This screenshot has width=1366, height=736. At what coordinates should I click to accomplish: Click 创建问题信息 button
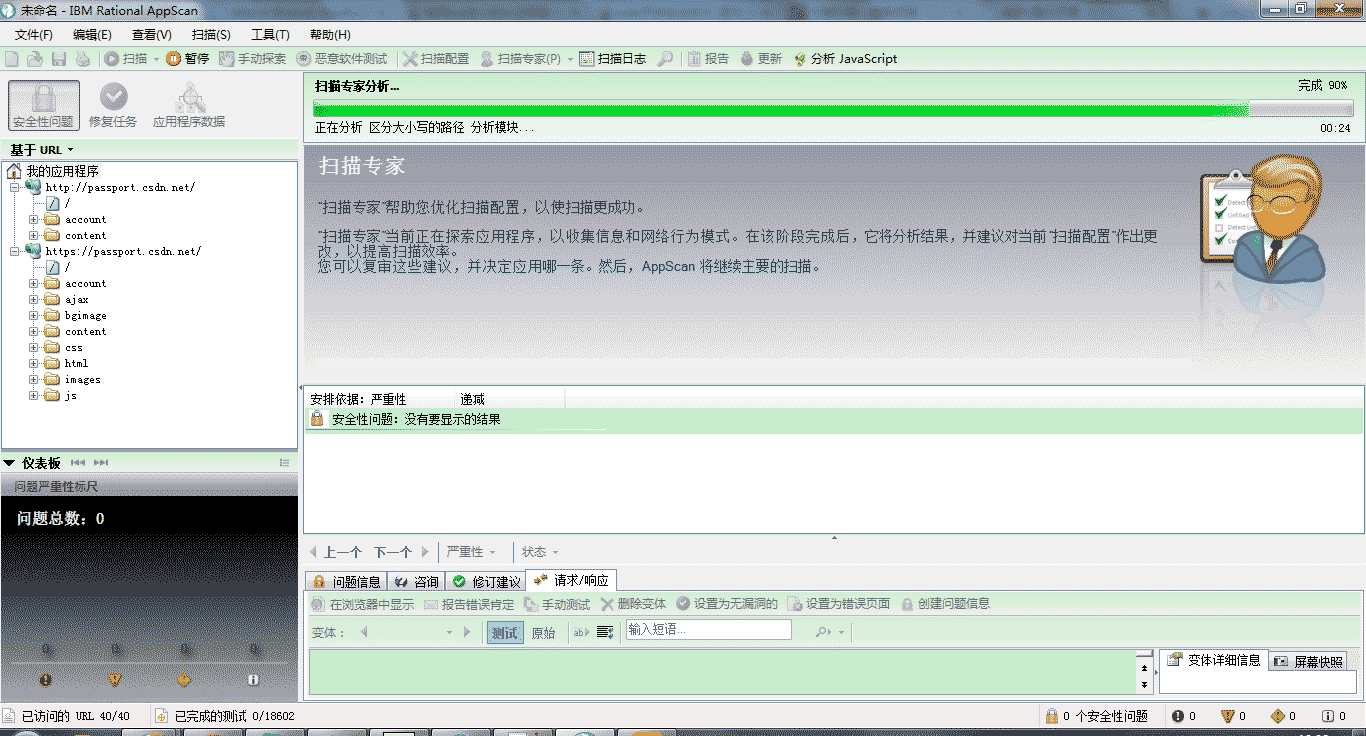pos(945,603)
